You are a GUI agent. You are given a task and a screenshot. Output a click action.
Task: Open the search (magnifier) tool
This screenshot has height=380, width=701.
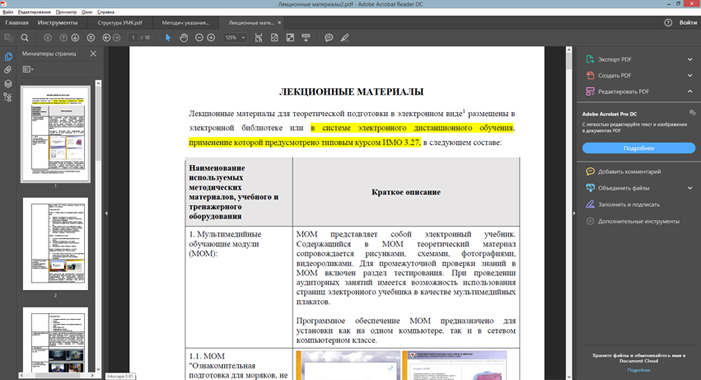(x=25, y=38)
